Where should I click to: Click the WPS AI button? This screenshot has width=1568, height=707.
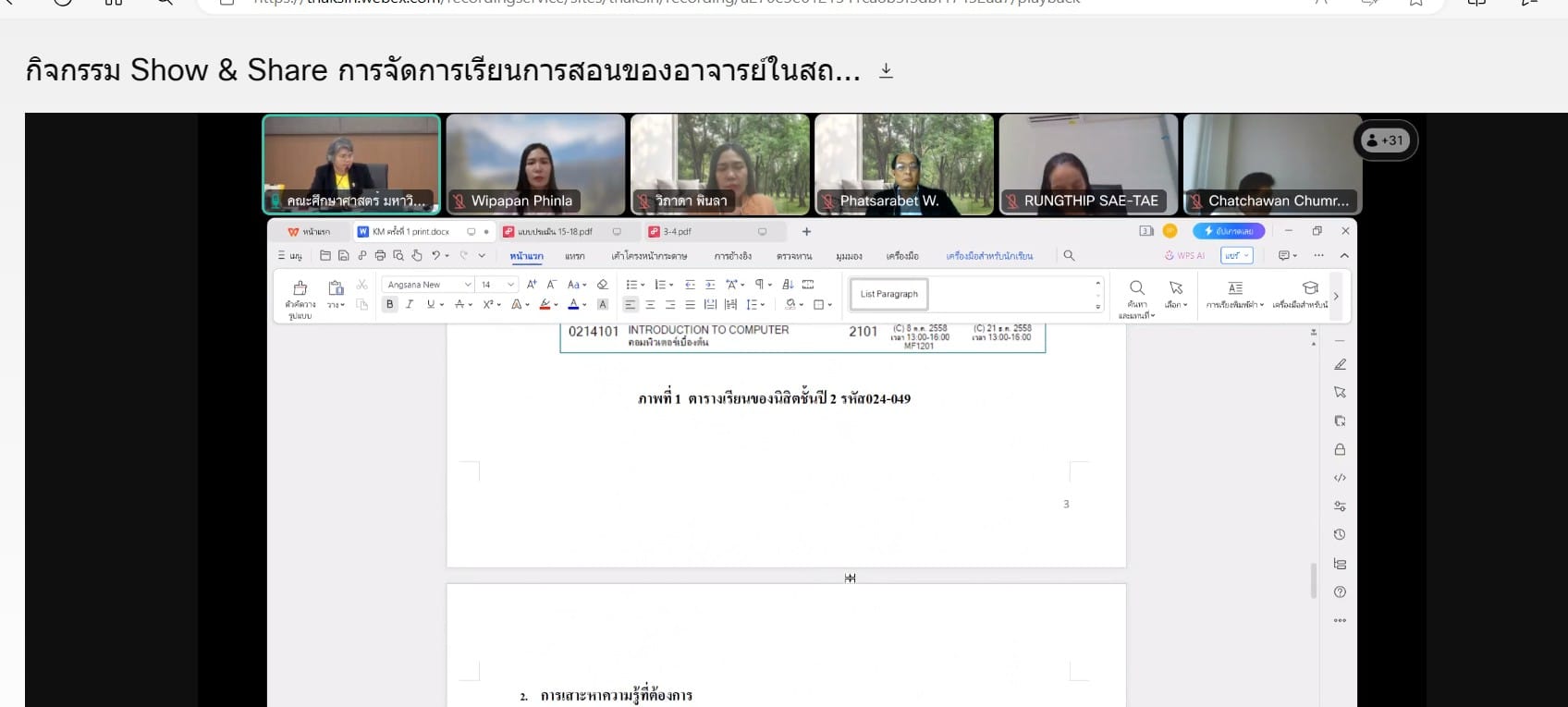tap(1184, 256)
